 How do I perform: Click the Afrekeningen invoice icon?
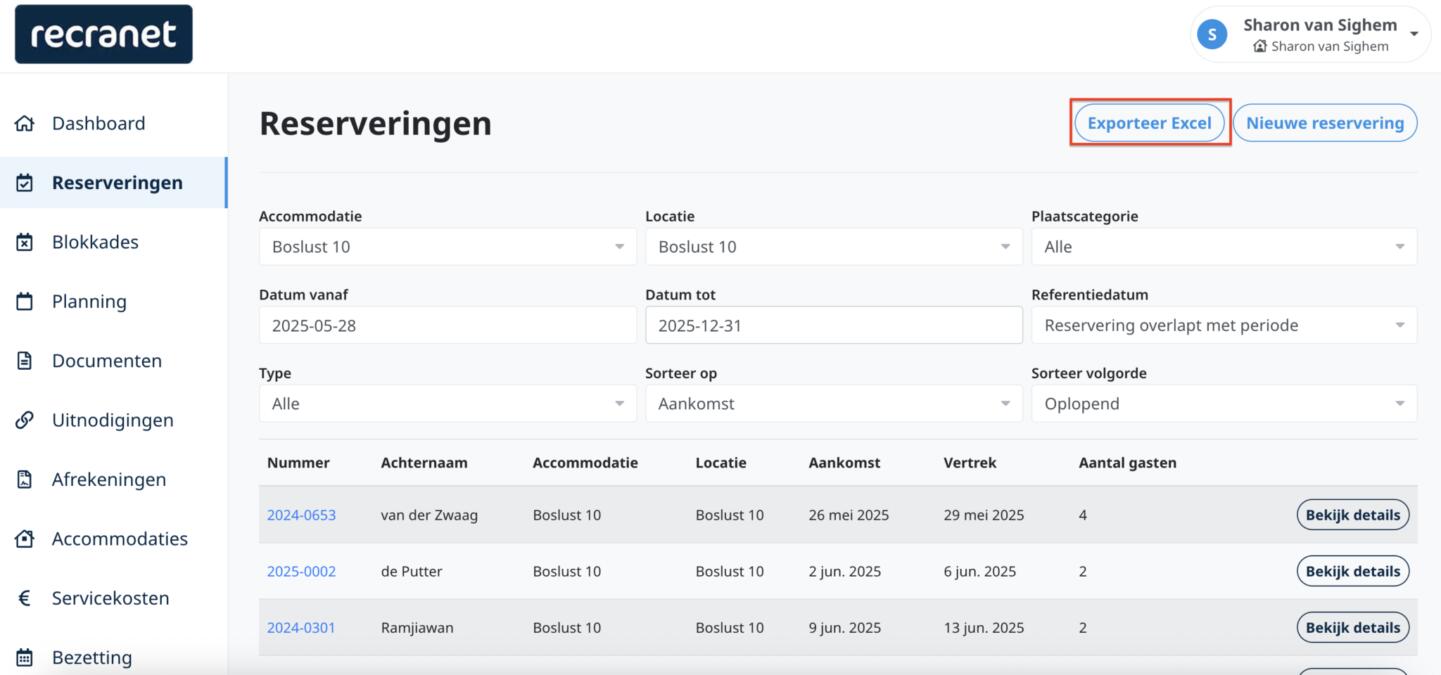25,480
